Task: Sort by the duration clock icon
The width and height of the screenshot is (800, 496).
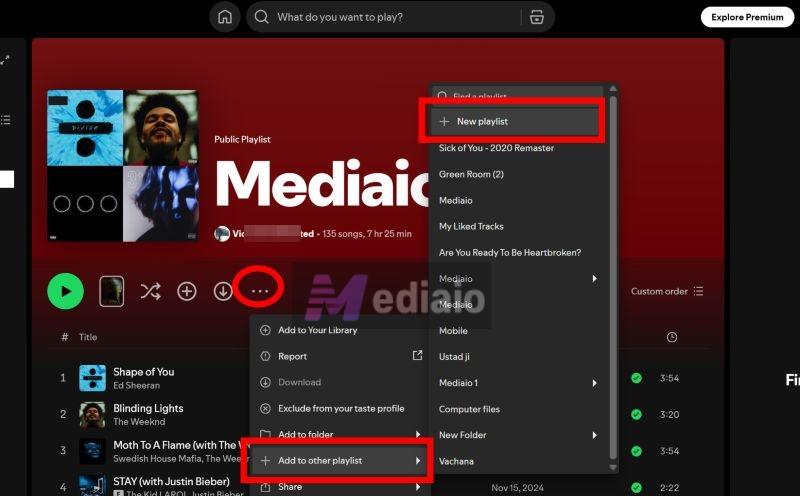Action: [x=672, y=337]
